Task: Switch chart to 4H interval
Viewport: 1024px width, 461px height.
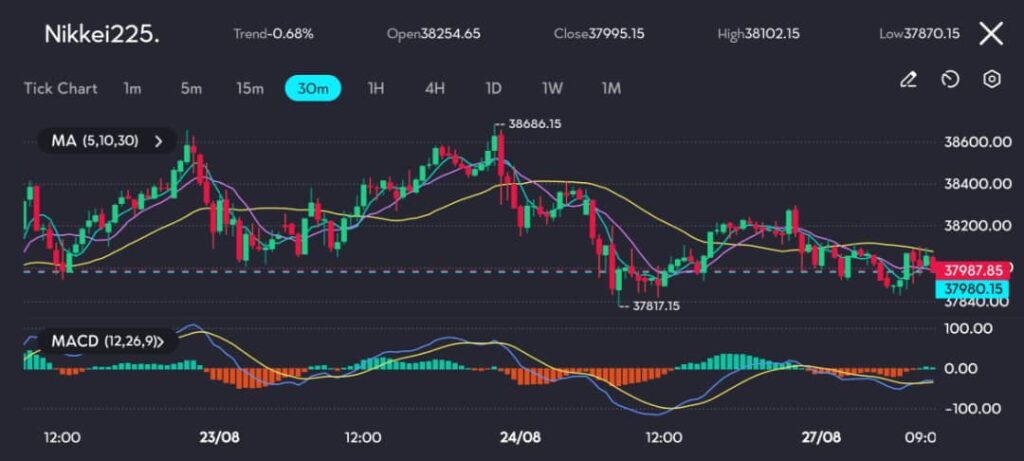Action: click(x=434, y=88)
